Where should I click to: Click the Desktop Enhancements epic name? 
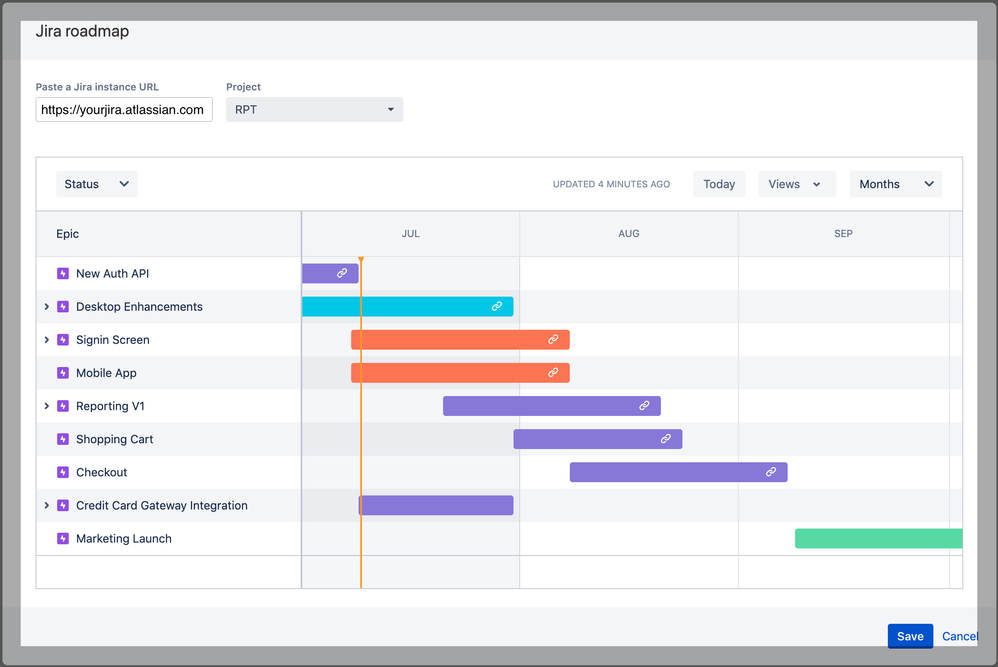point(139,307)
